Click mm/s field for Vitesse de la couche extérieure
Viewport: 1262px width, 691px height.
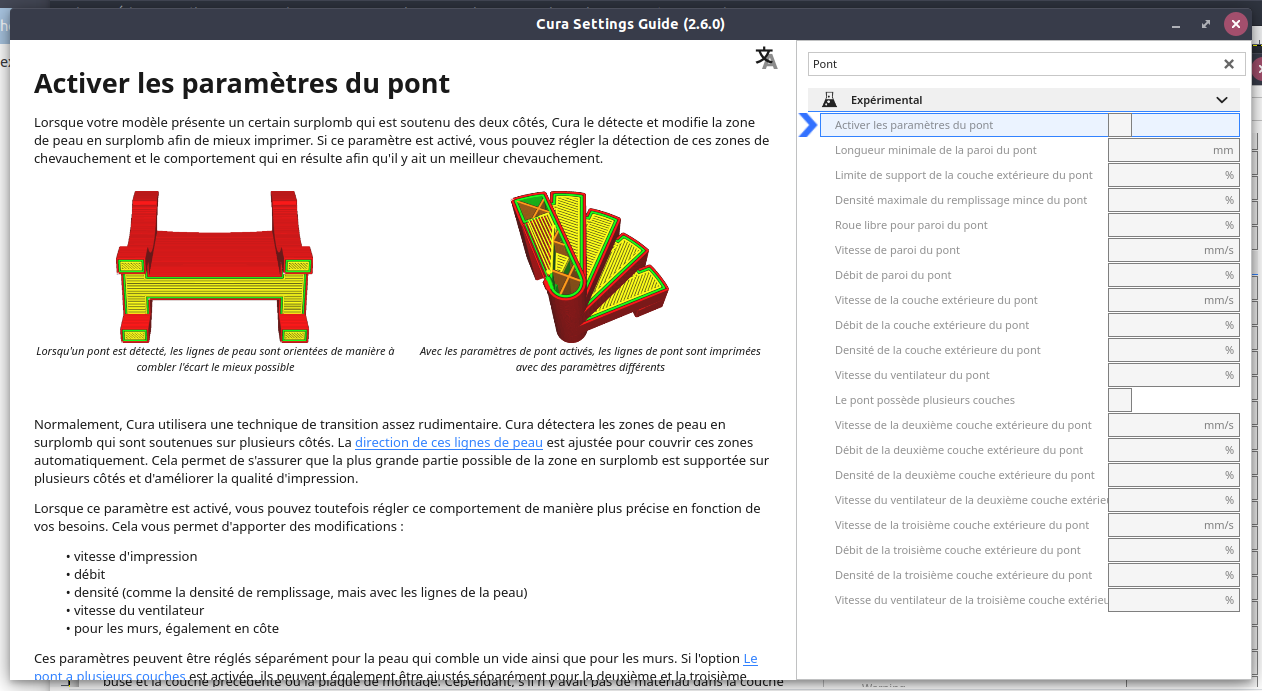[x=1174, y=300]
